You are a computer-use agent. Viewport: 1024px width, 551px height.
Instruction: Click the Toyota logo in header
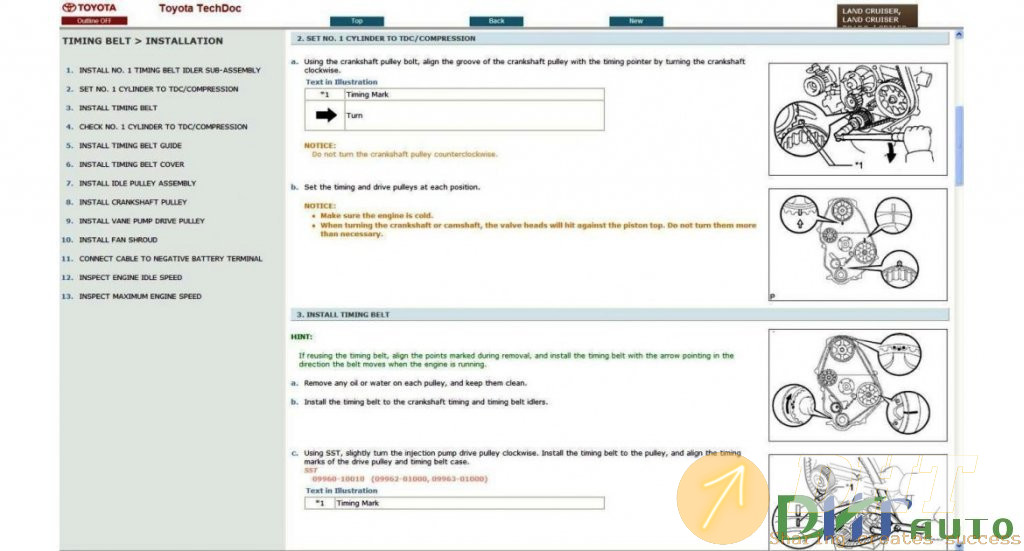88,7
